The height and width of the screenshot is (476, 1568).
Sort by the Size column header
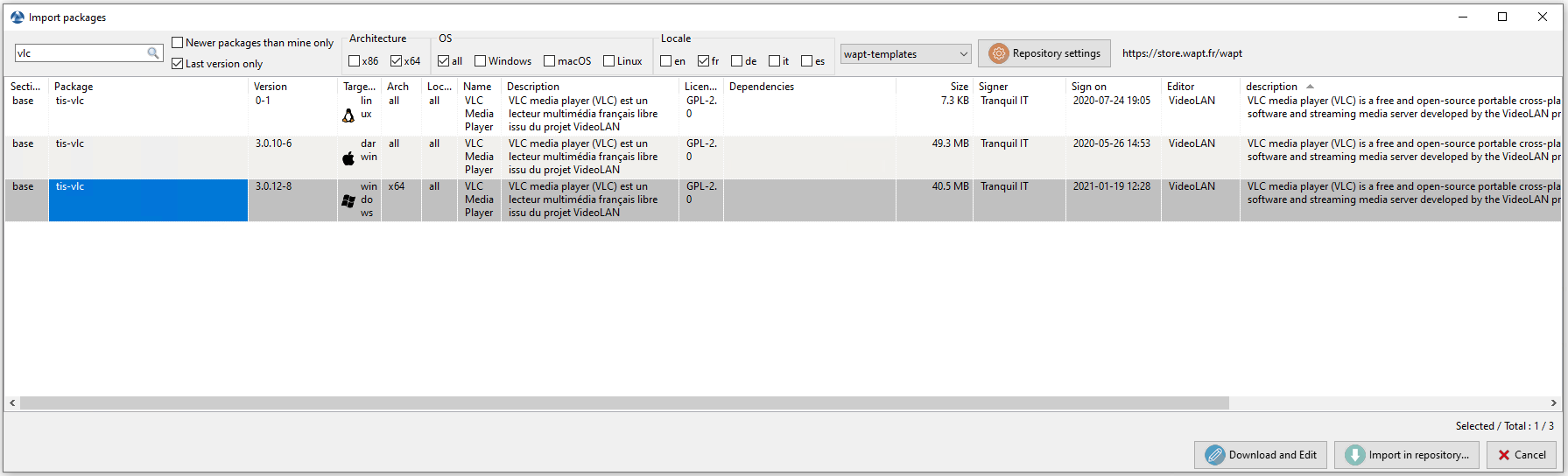[934, 87]
